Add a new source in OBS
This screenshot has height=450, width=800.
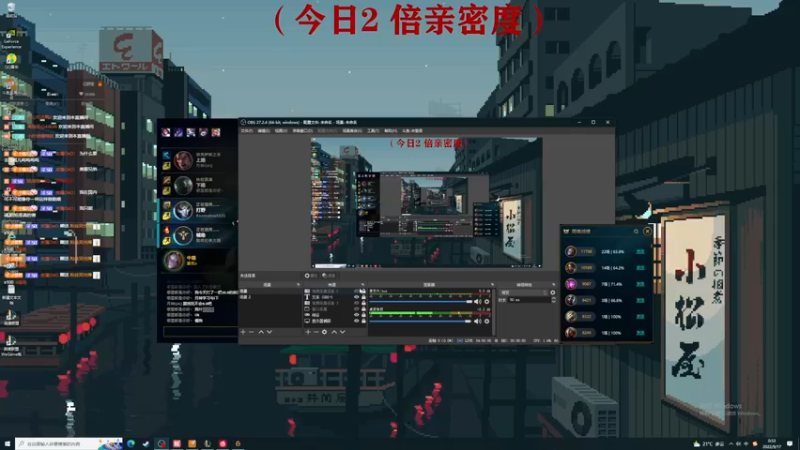point(308,332)
